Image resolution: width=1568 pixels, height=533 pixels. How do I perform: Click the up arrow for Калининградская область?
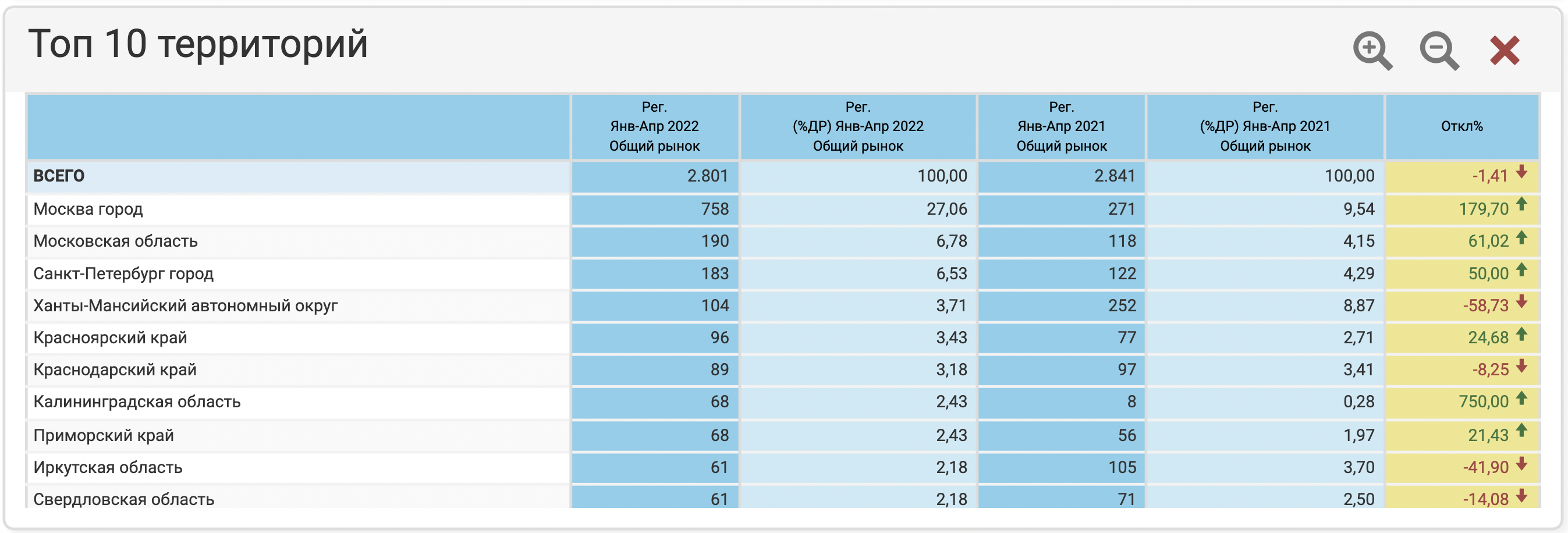(x=1521, y=398)
